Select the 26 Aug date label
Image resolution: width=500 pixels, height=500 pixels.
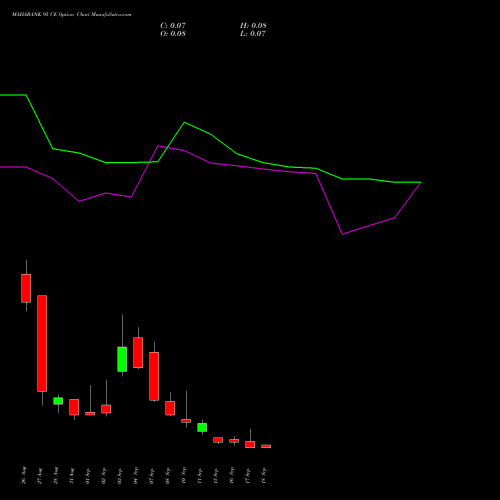pyautogui.click(x=24, y=475)
